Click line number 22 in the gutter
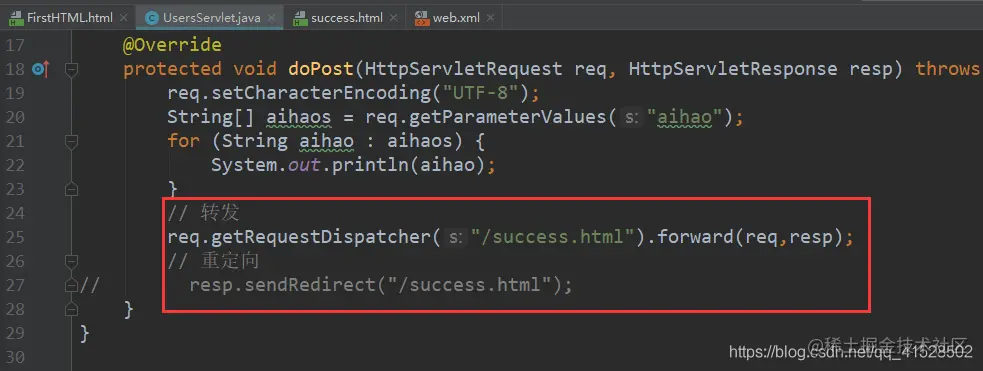983x371 pixels. [x=16, y=165]
